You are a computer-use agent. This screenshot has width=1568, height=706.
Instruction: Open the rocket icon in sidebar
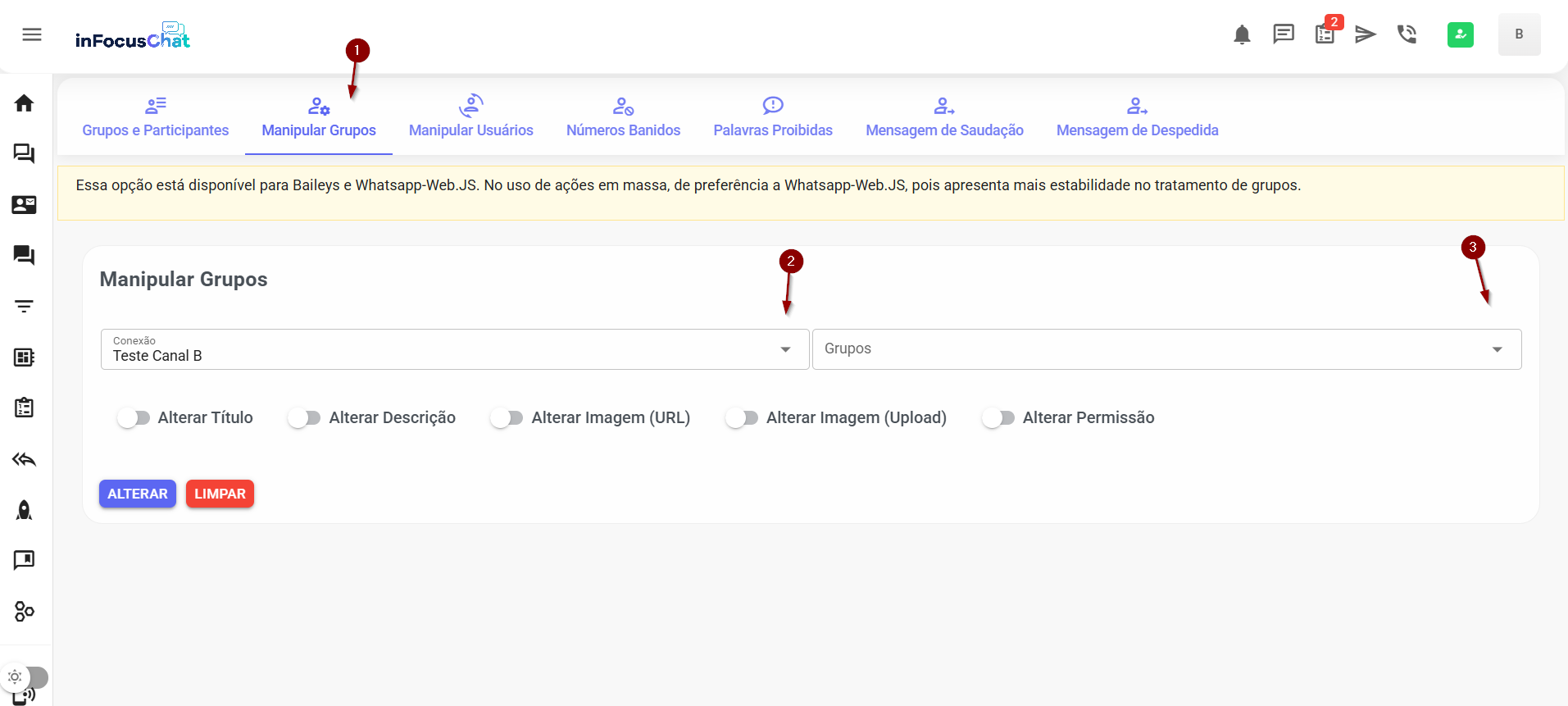tap(24, 510)
